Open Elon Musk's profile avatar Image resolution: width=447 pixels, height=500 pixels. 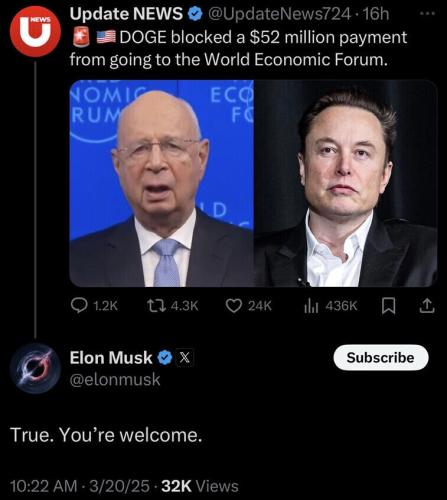35,368
